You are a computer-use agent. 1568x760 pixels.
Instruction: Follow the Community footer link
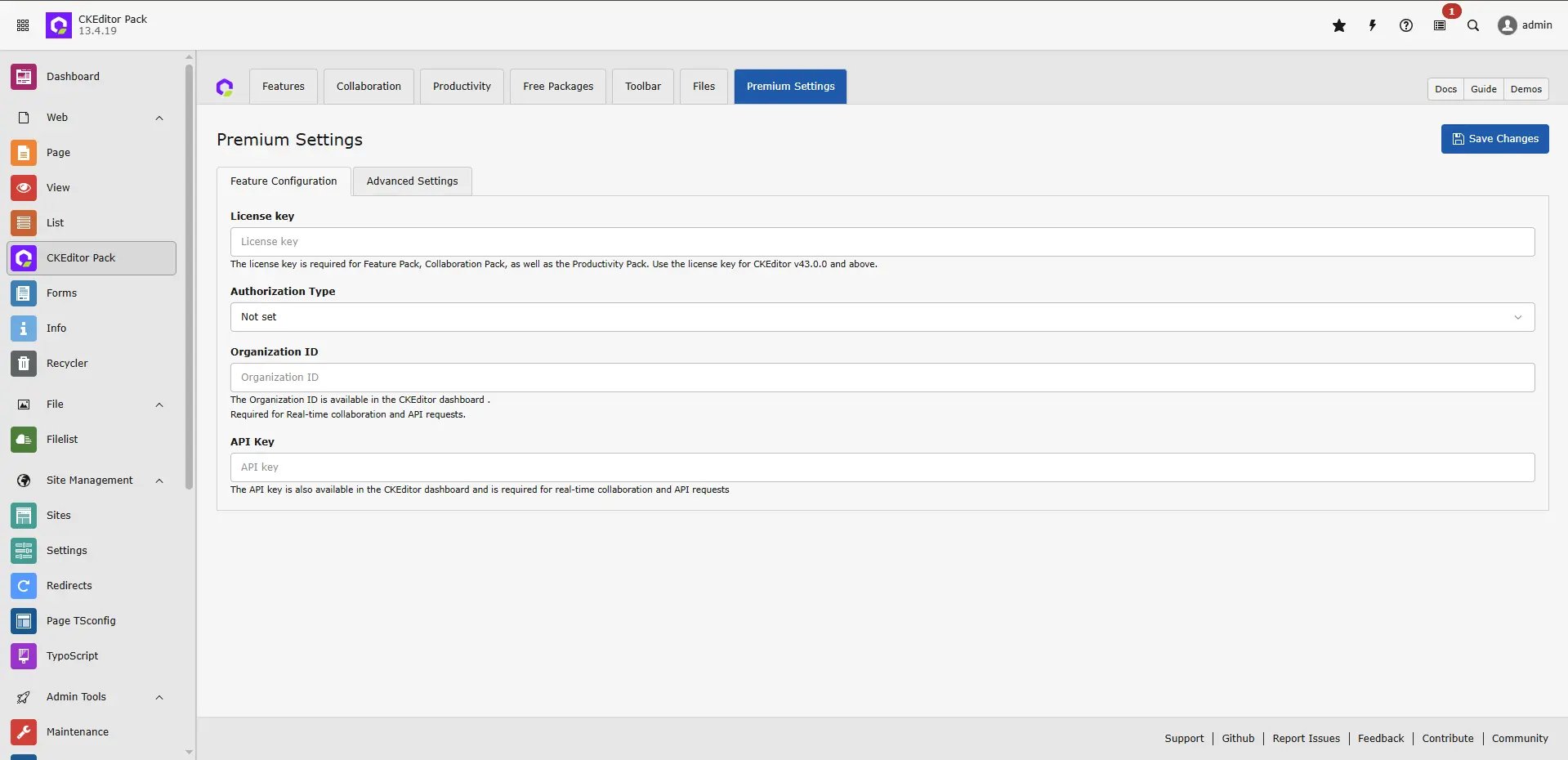tap(1520, 739)
